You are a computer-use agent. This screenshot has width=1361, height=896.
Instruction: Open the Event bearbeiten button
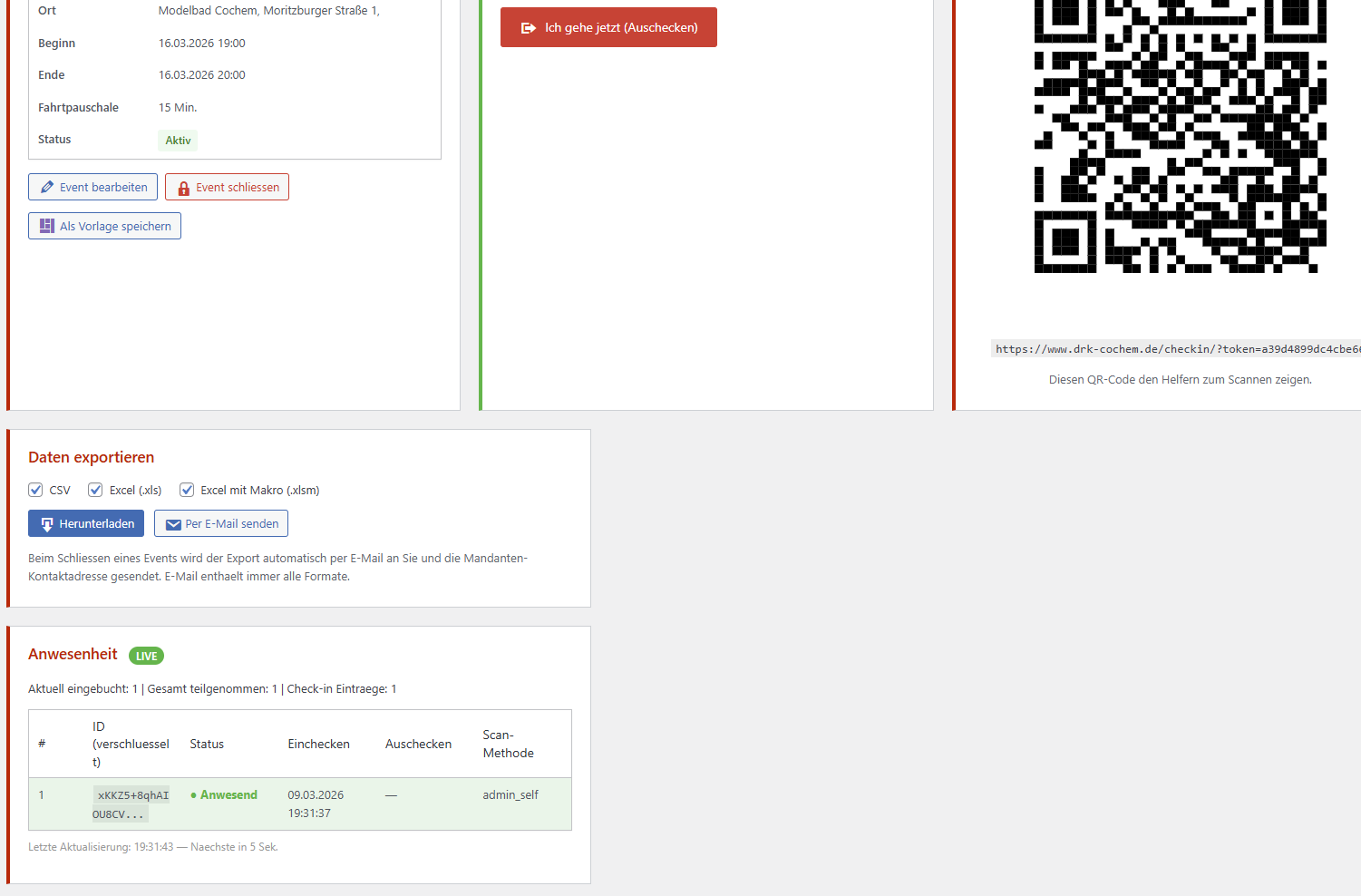click(x=92, y=187)
